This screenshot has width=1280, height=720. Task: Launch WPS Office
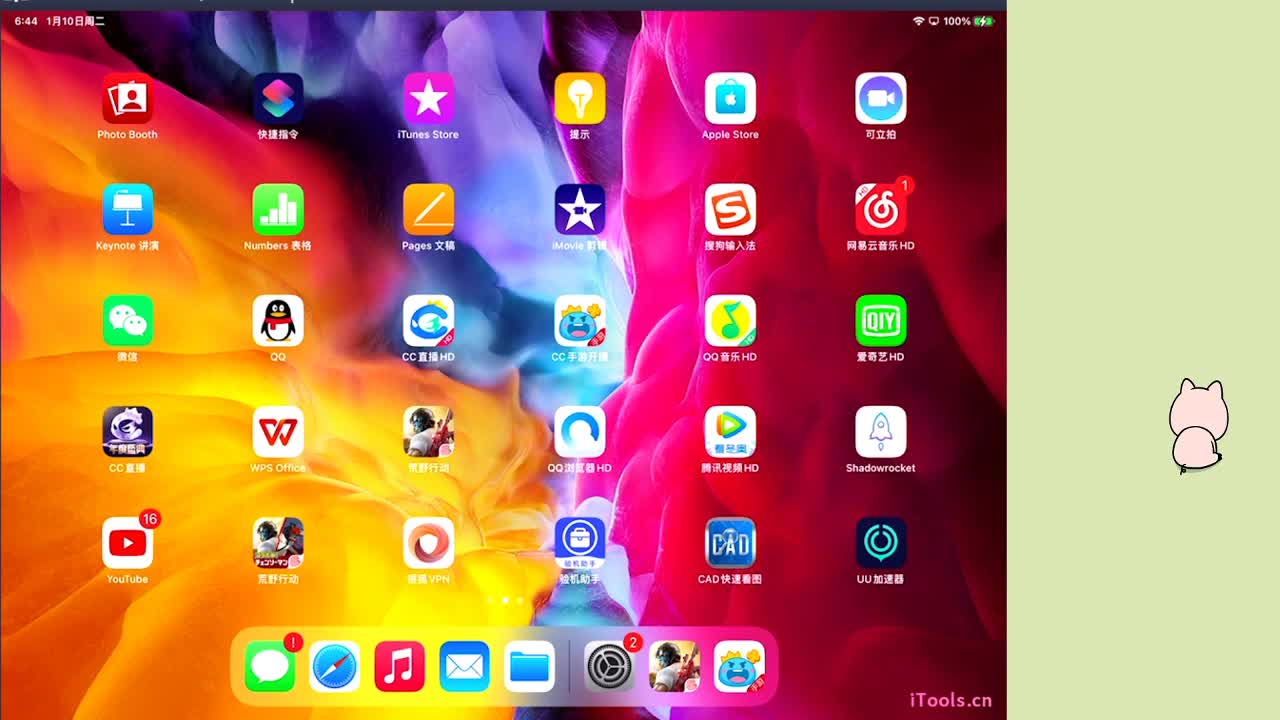coord(278,431)
